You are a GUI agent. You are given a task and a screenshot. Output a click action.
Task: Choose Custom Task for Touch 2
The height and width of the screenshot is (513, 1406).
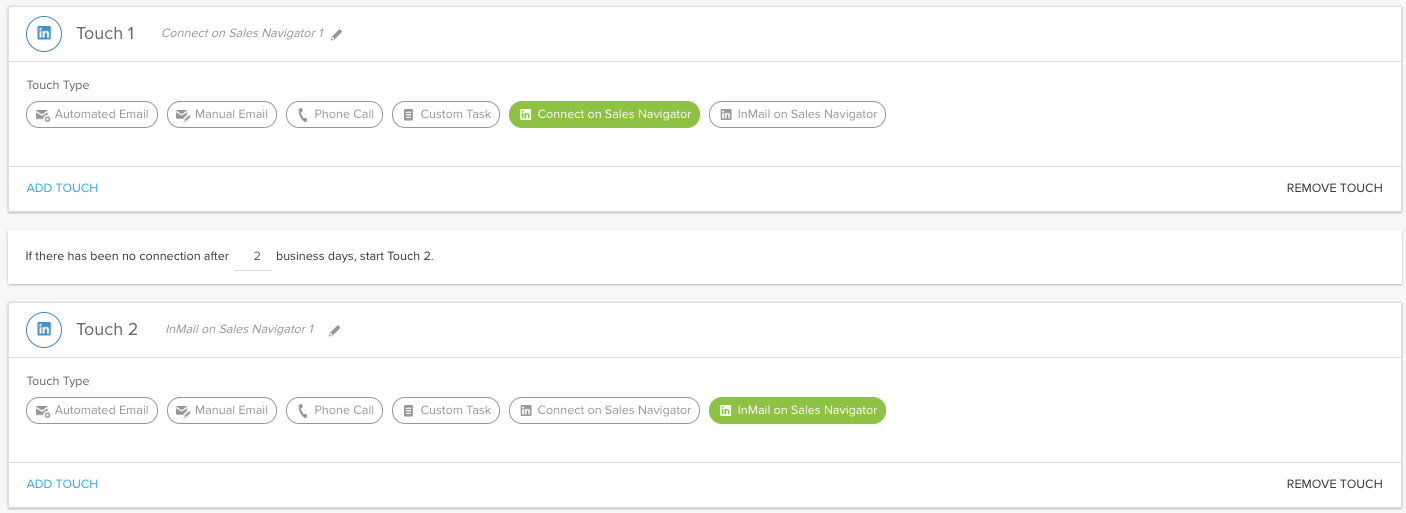point(446,411)
